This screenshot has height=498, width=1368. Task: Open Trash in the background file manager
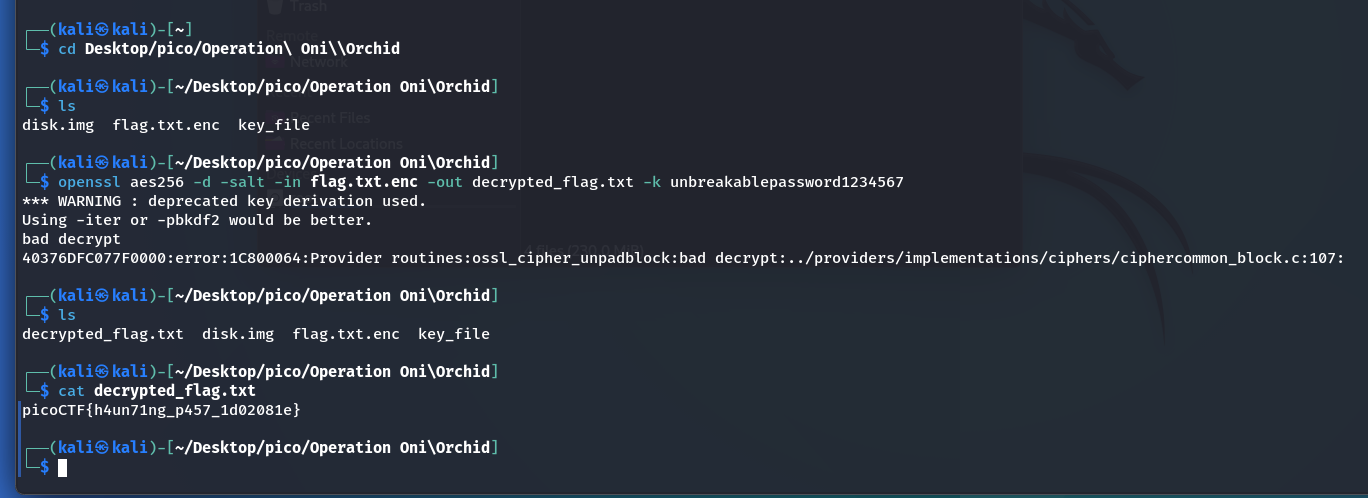tap(307, 6)
